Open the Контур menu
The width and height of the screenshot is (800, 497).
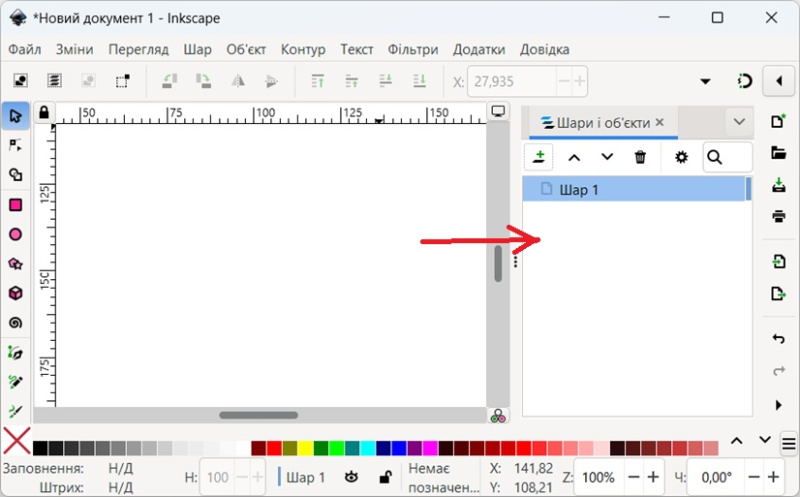(x=303, y=49)
